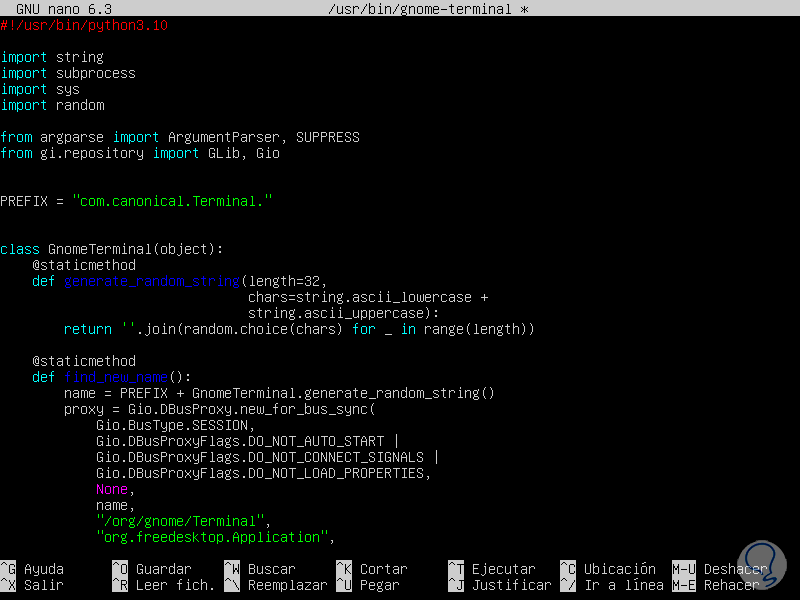The width and height of the screenshot is (800, 600).
Task: Click the 'from gi.repository import GLib, Gio' line
Action: 140,153
